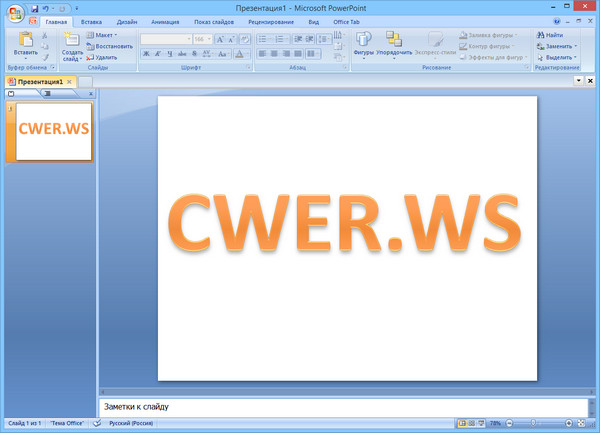This screenshot has height=433, width=600.
Task: Save via the Quick Access floppy icon
Action: pos(34,8)
